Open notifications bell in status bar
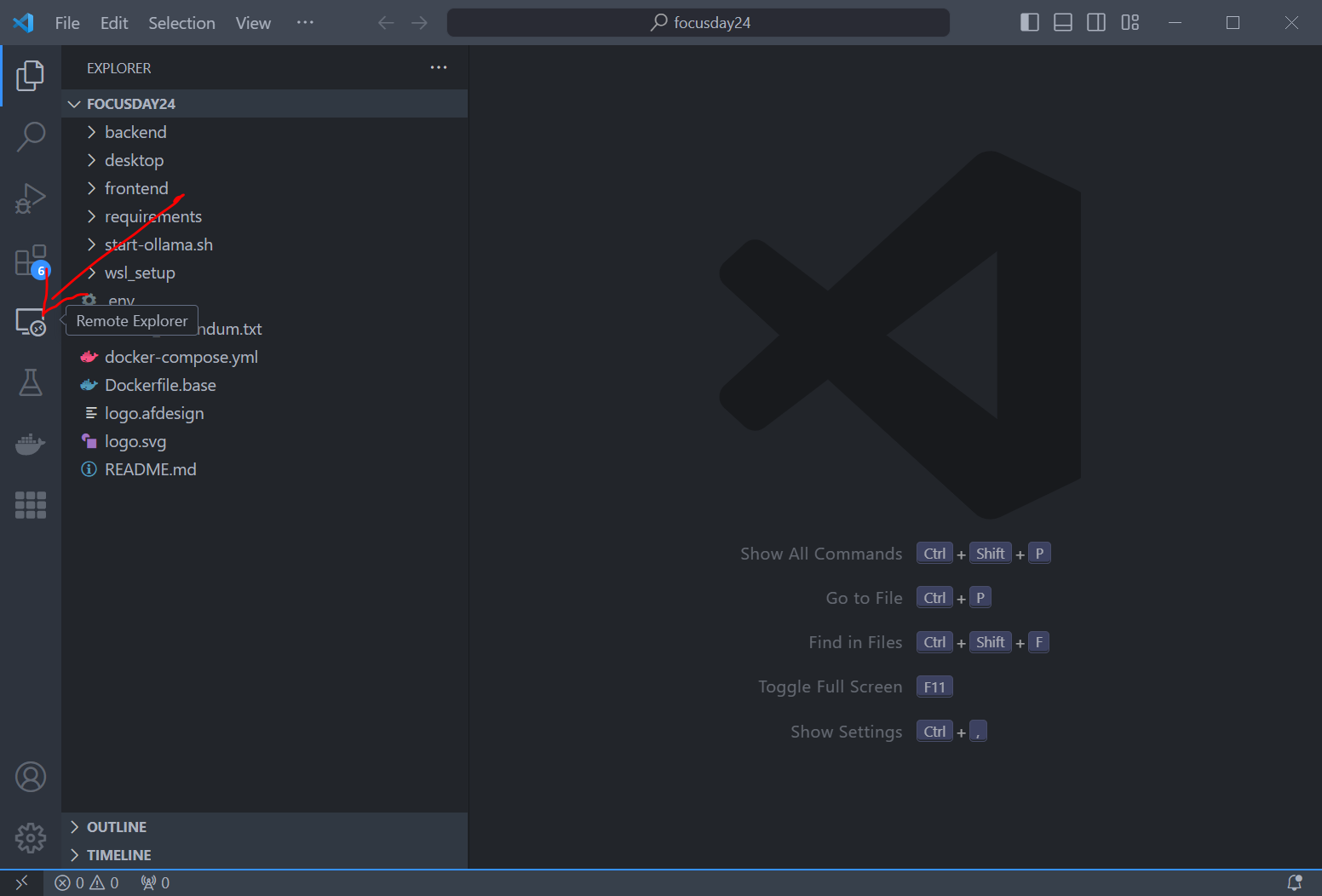This screenshot has height=896, width=1322. (x=1294, y=883)
